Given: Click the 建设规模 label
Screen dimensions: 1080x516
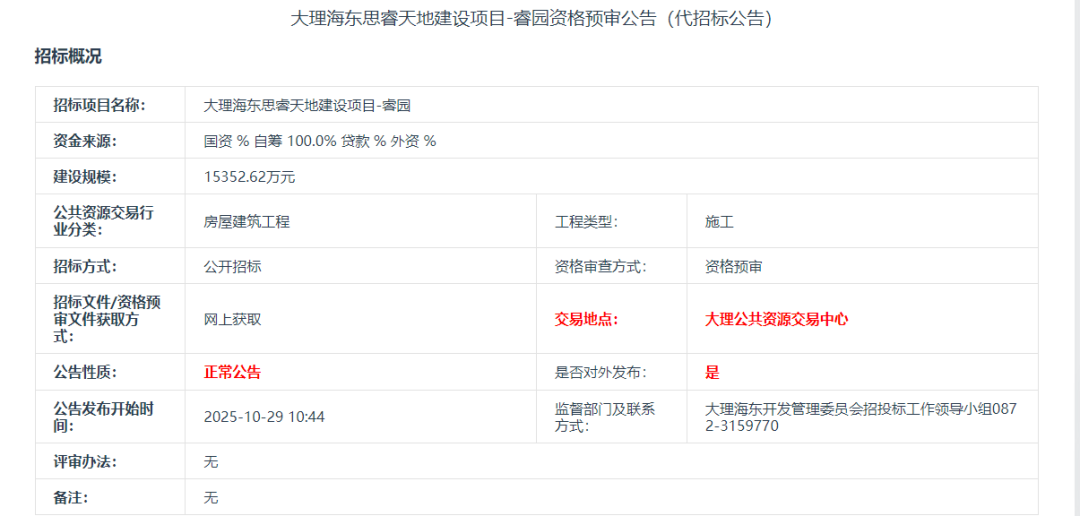Looking at the screenshot, I should [85, 177].
